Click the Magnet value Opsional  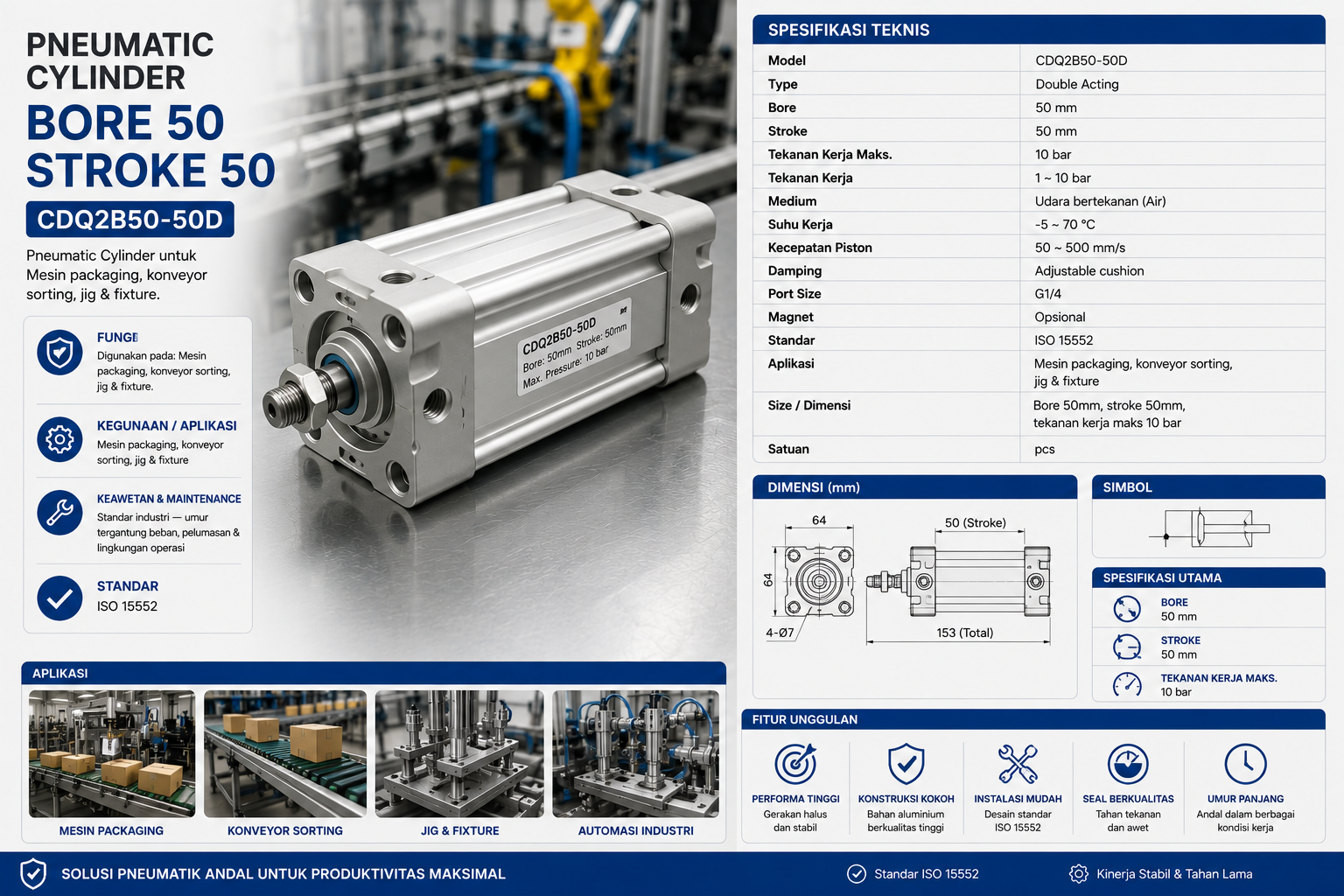click(1060, 317)
